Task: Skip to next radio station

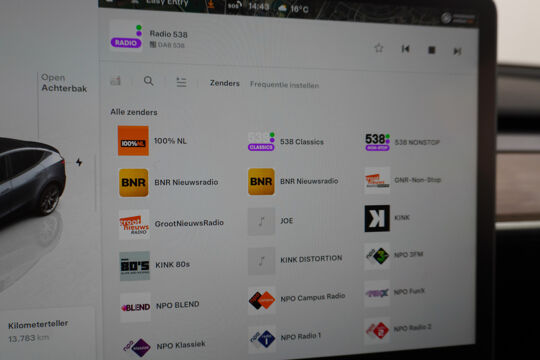Action: [457, 51]
